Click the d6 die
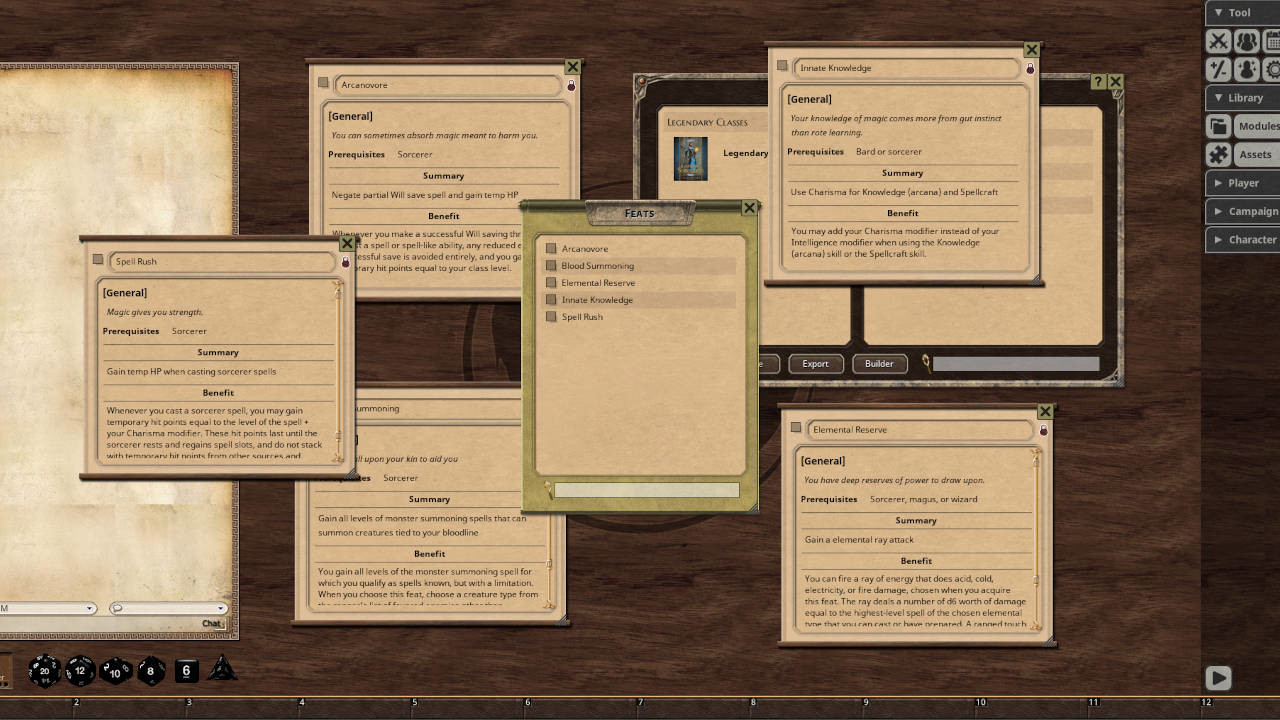The image size is (1280, 720). 187,671
